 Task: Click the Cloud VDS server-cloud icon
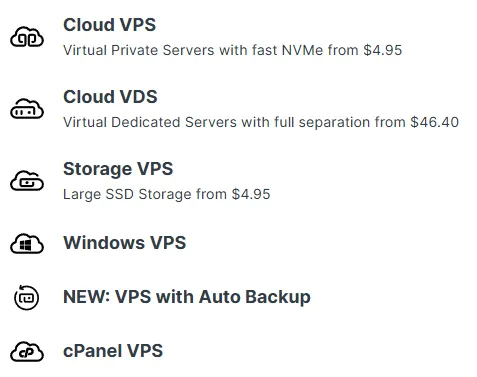coord(27,109)
